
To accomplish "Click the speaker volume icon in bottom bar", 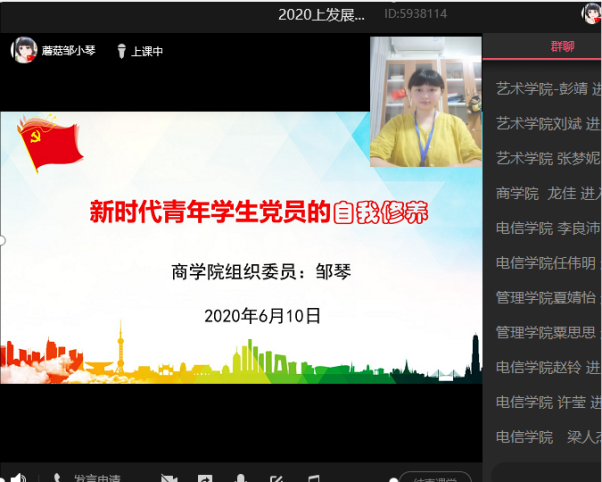I will tap(18, 477).
